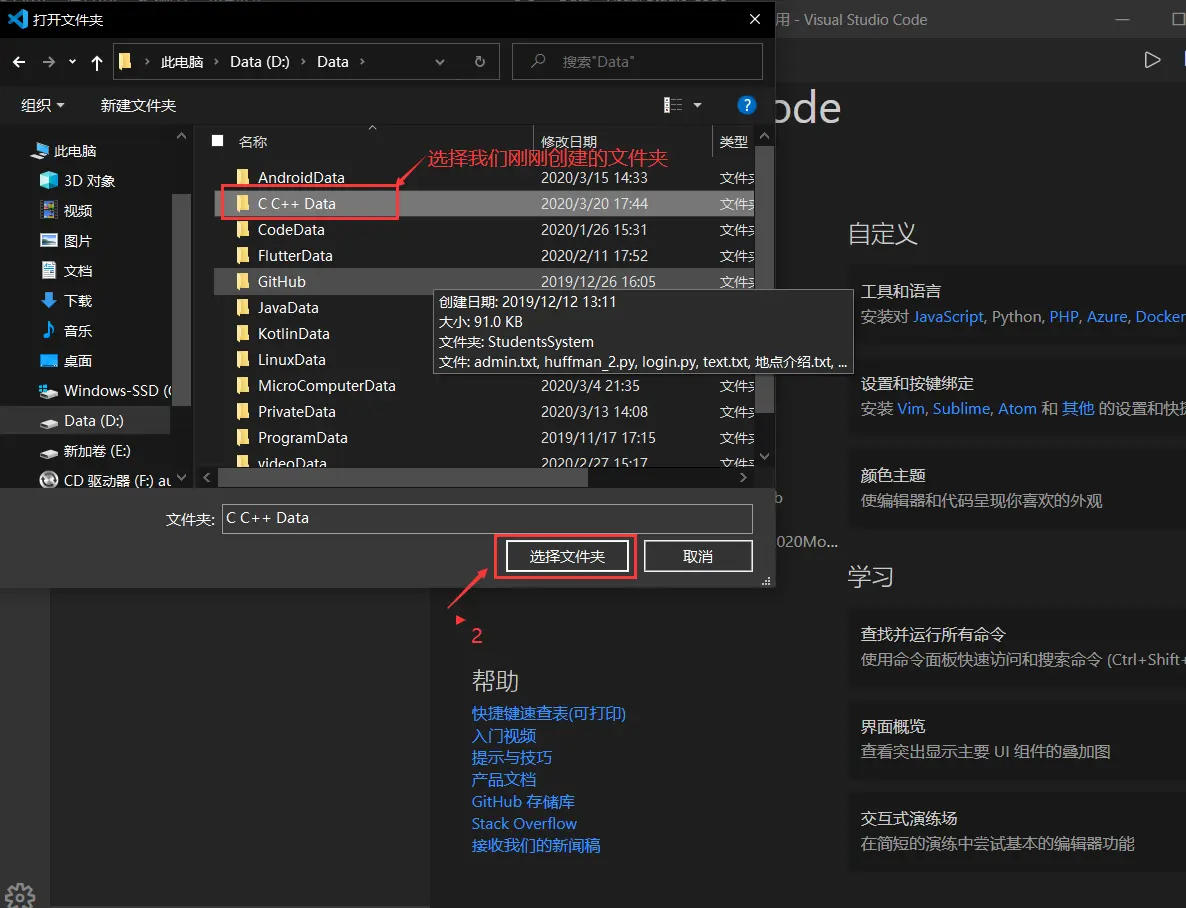Open 颜色主题 item in VS Code

[x=1017, y=488]
